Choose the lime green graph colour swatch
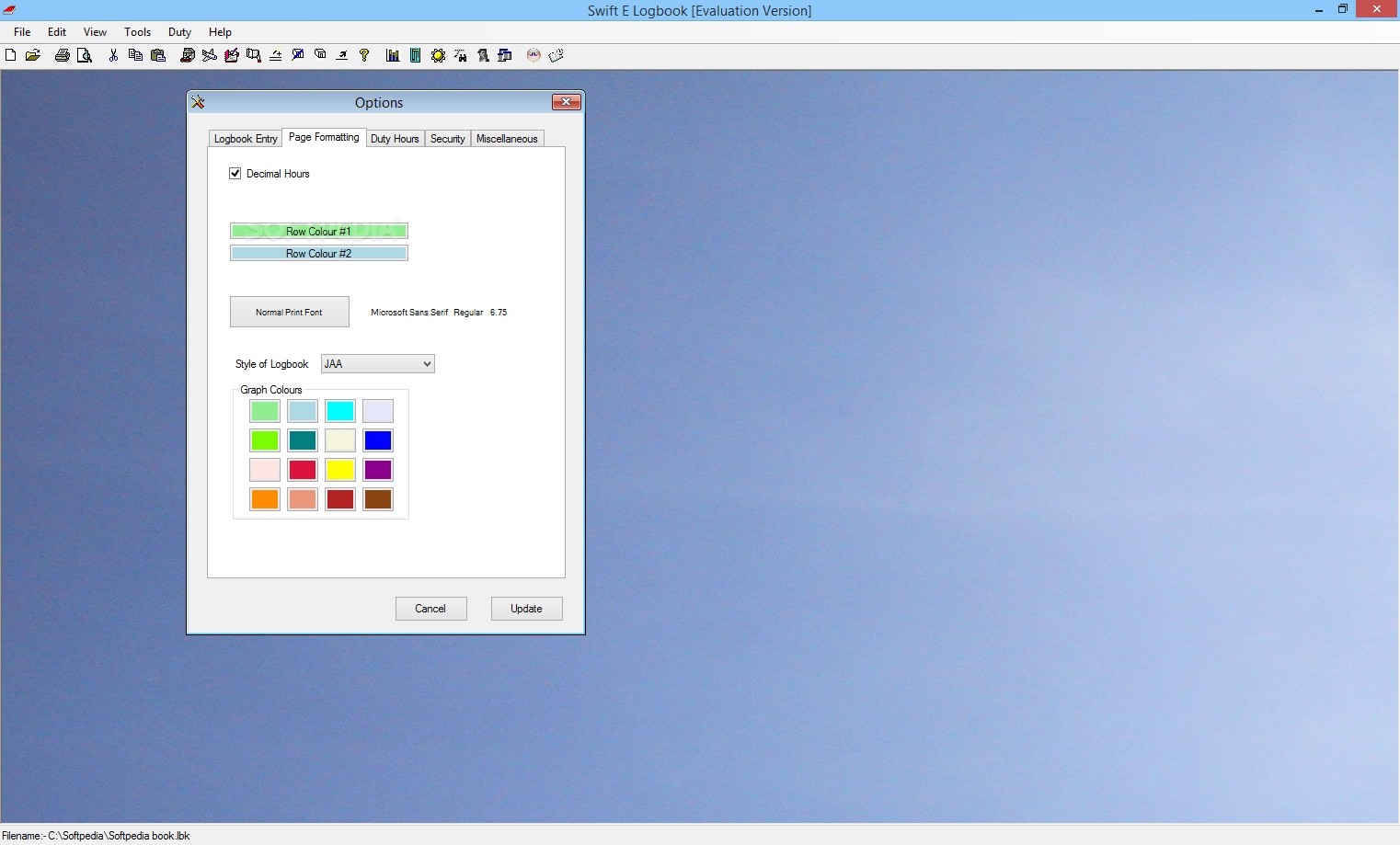The image size is (1400, 845). coord(265,440)
